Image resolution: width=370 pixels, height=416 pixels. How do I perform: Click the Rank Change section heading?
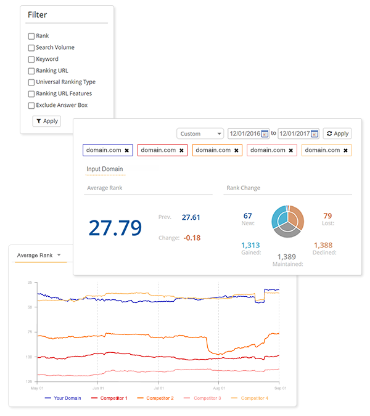pos(243,188)
